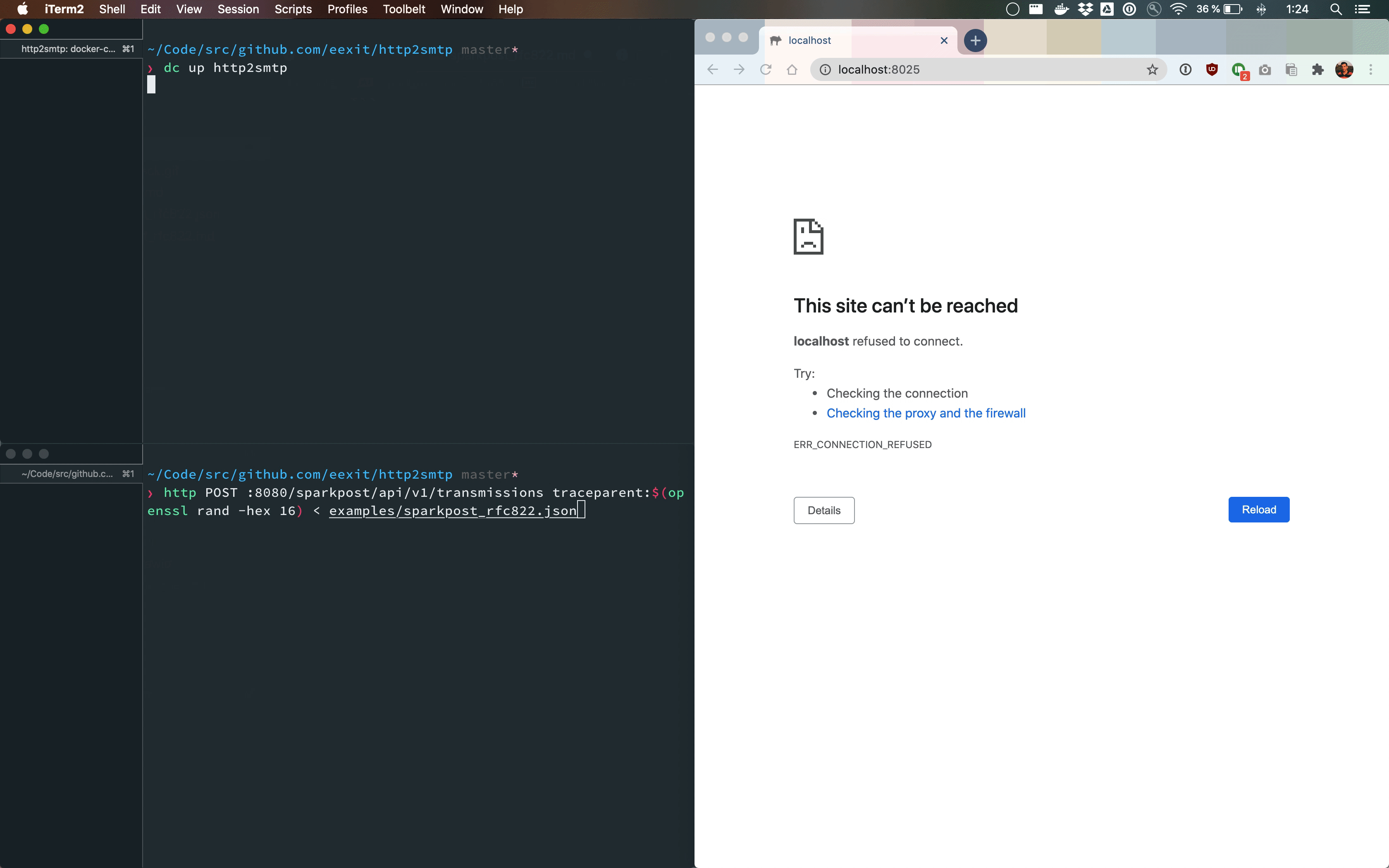Viewport: 1389px width, 868px height.
Task: Click the browser extensions puzzle icon
Action: click(1318, 69)
